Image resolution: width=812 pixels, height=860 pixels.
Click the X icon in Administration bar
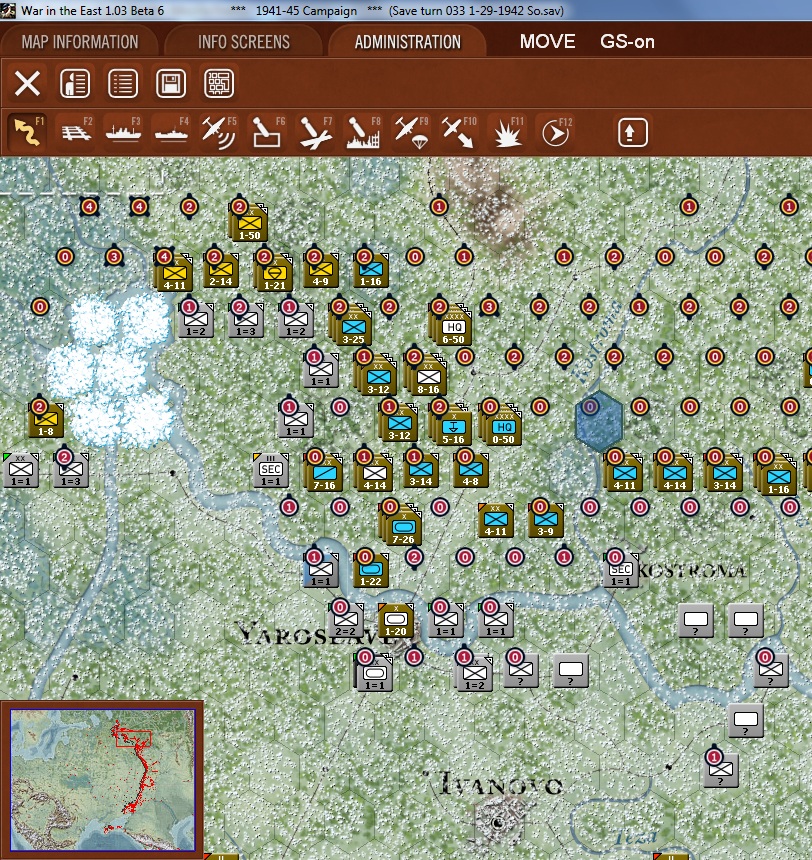(x=27, y=84)
